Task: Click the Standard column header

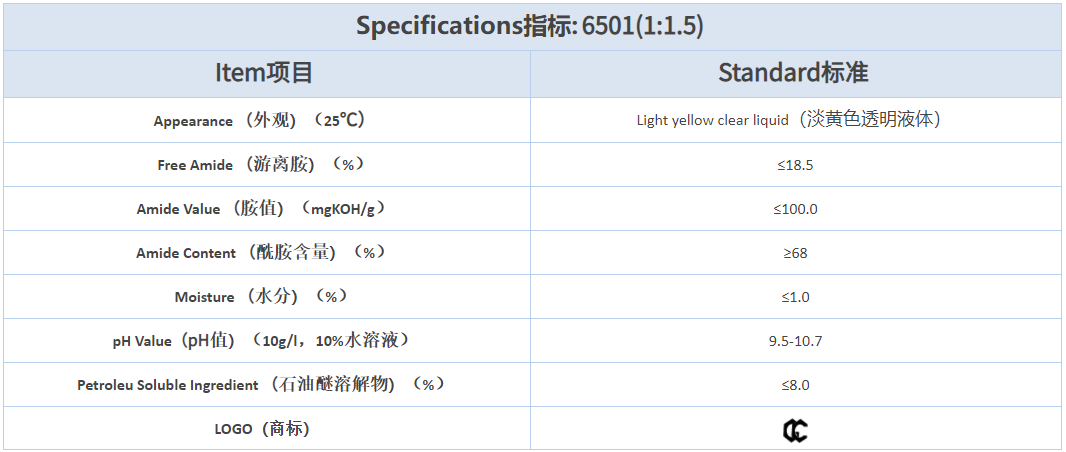Action: point(793,73)
